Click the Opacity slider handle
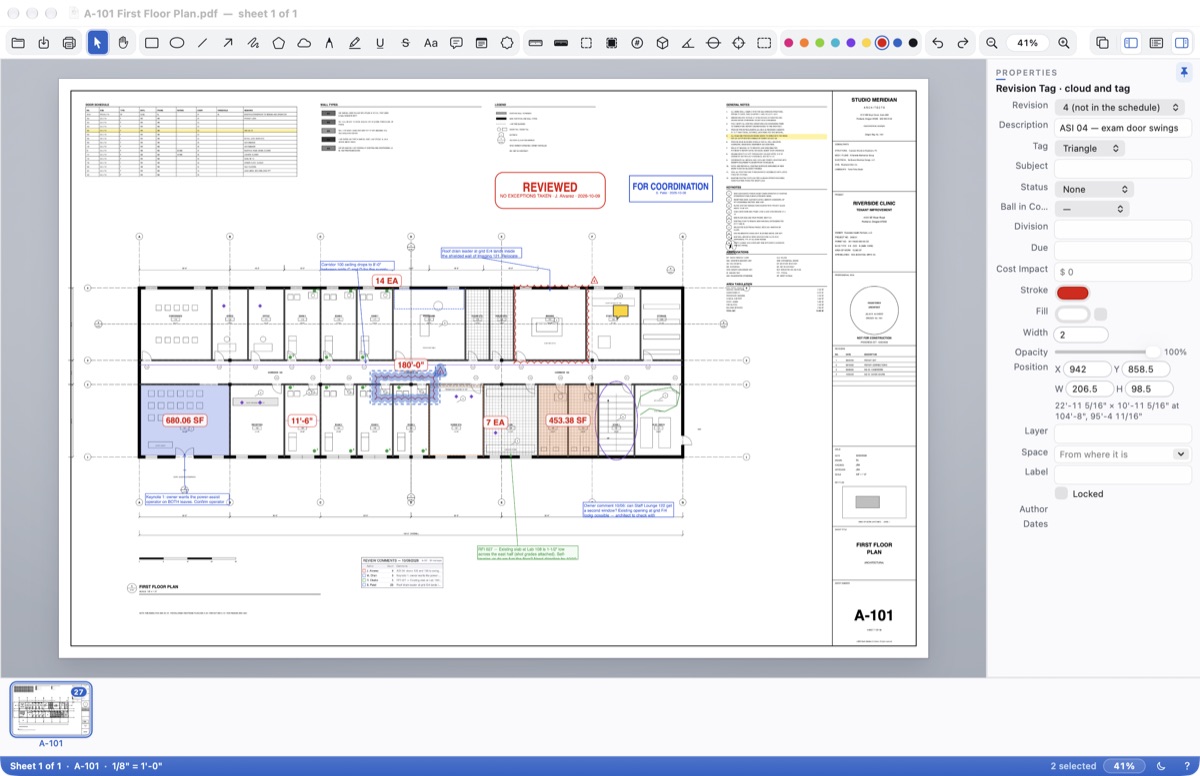 (x=1153, y=352)
